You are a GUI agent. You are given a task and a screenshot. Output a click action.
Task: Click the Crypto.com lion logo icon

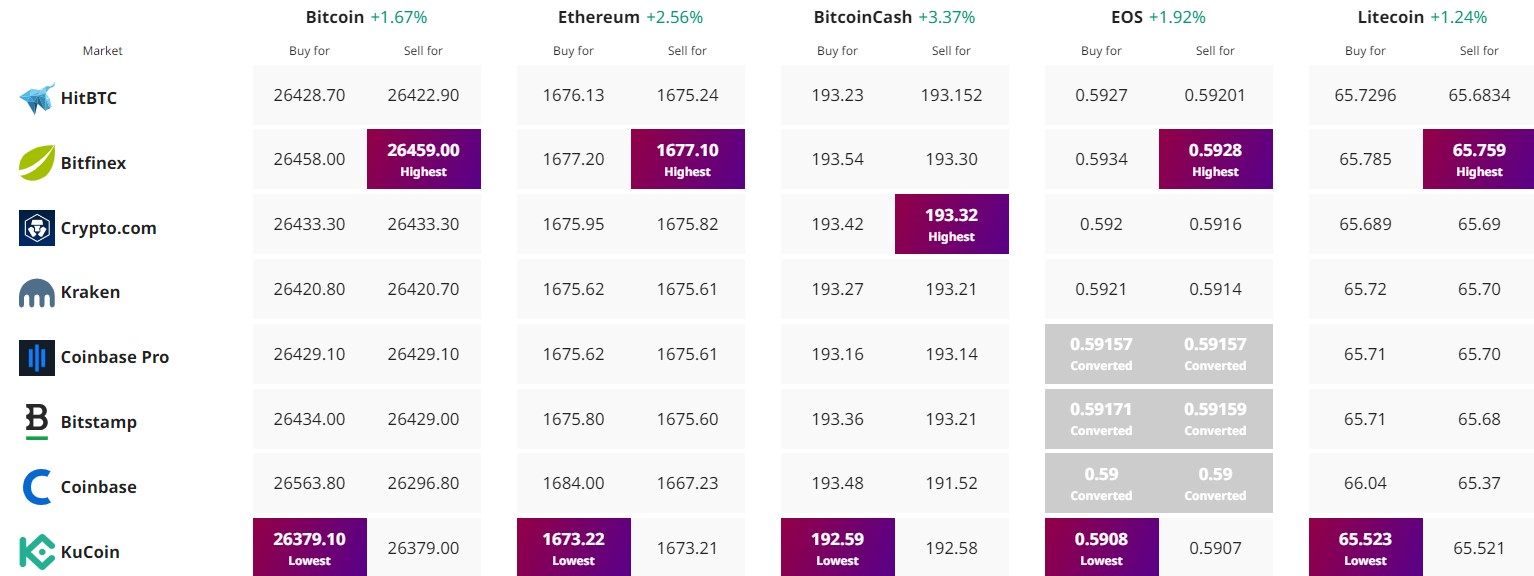37,228
